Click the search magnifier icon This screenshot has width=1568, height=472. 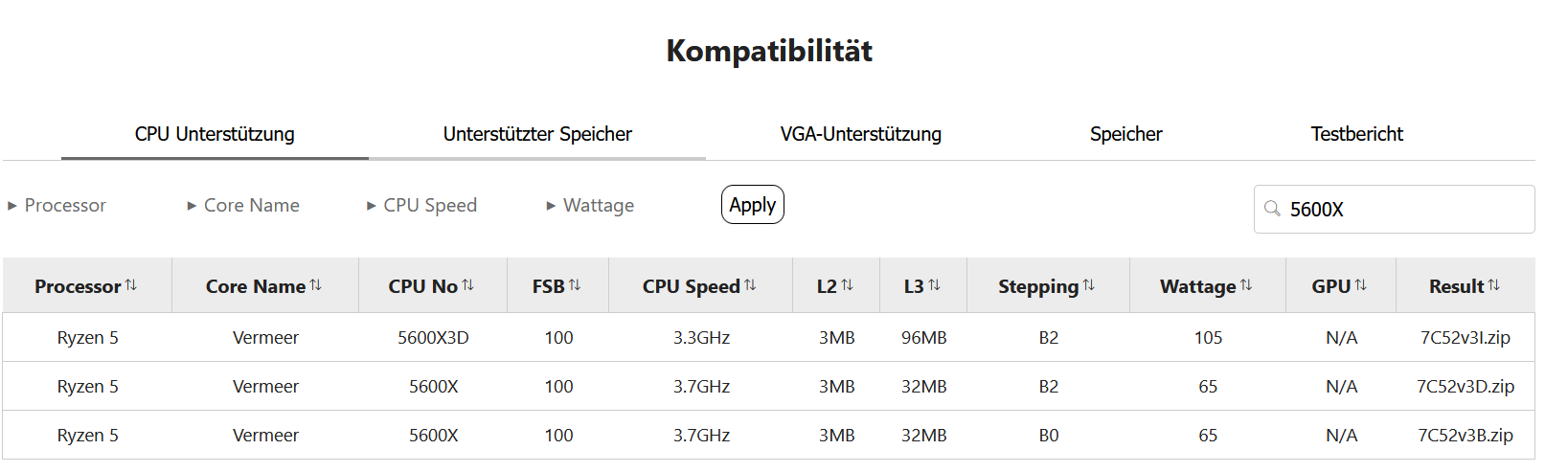1272,209
